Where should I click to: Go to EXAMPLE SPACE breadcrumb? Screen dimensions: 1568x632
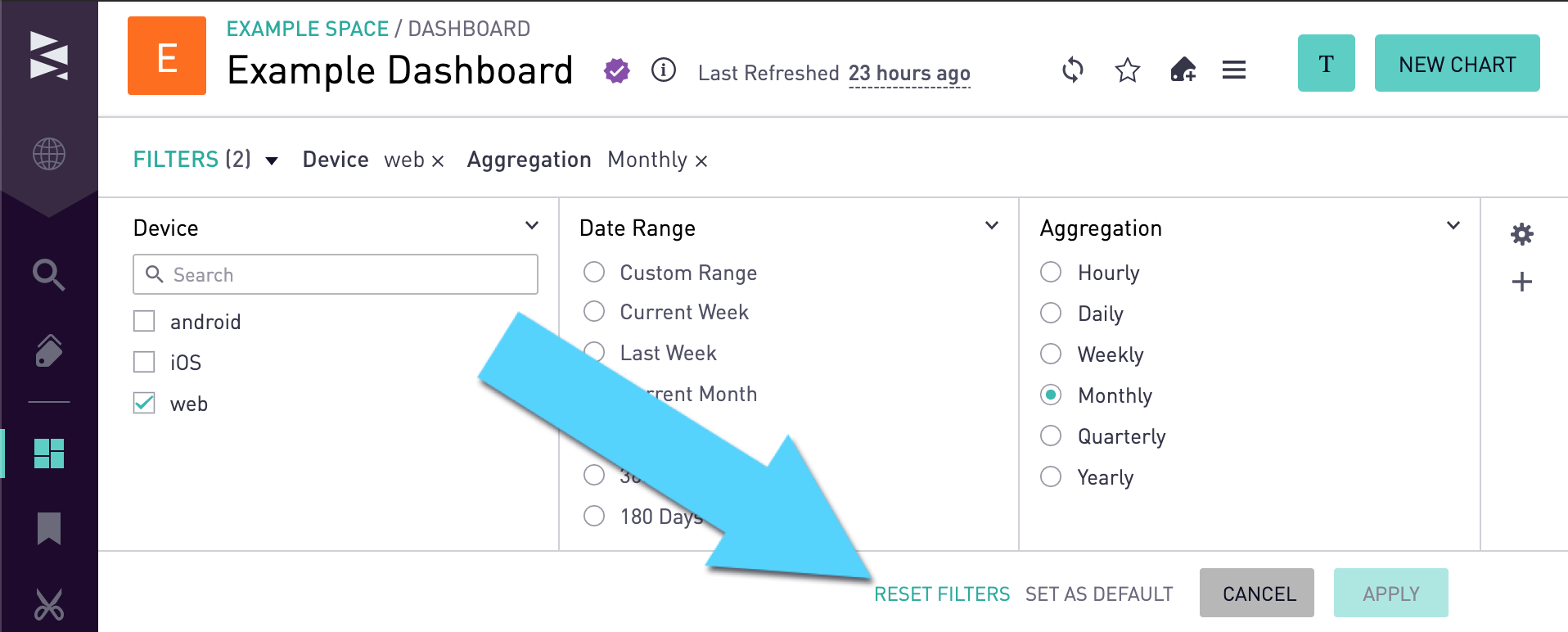click(x=307, y=29)
